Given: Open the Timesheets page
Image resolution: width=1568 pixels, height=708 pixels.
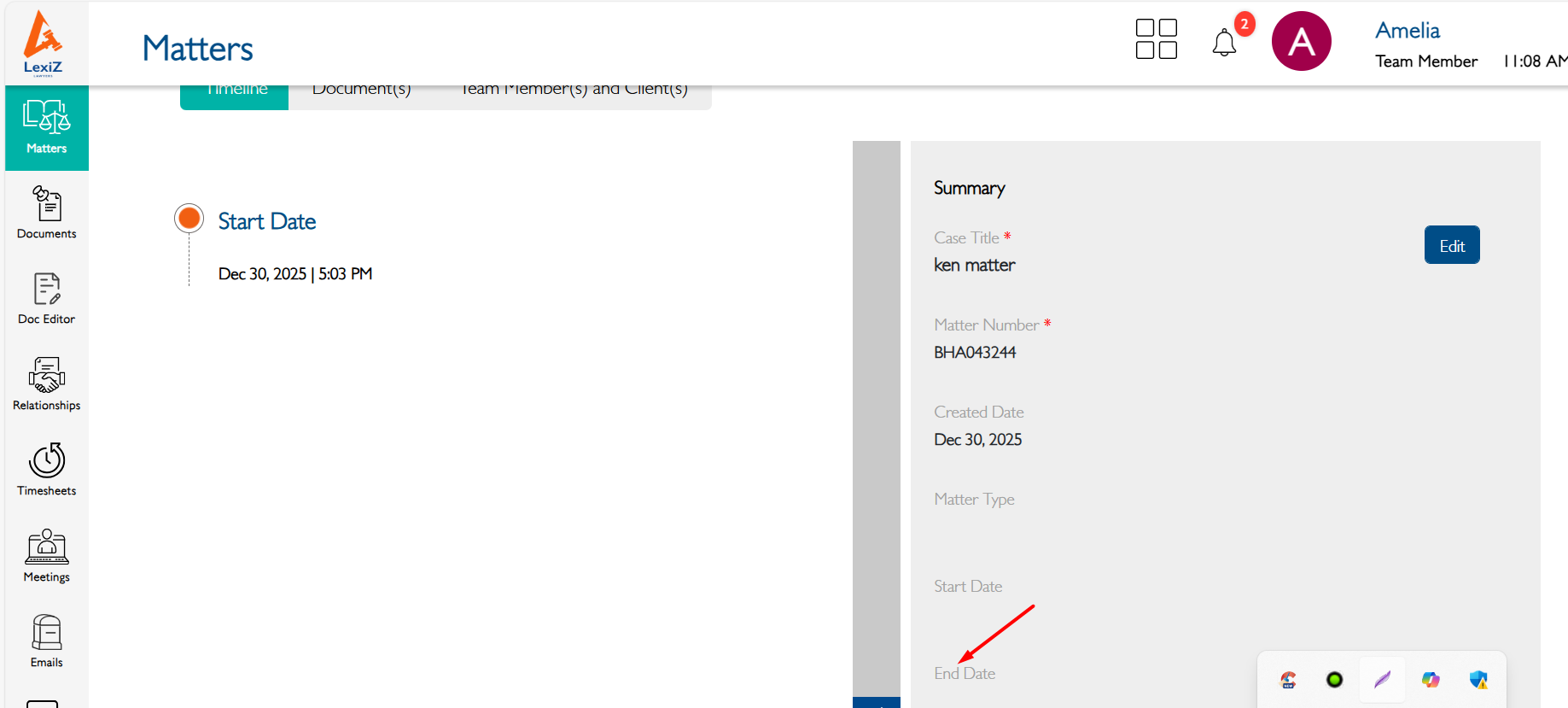Looking at the screenshot, I should point(47,470).
